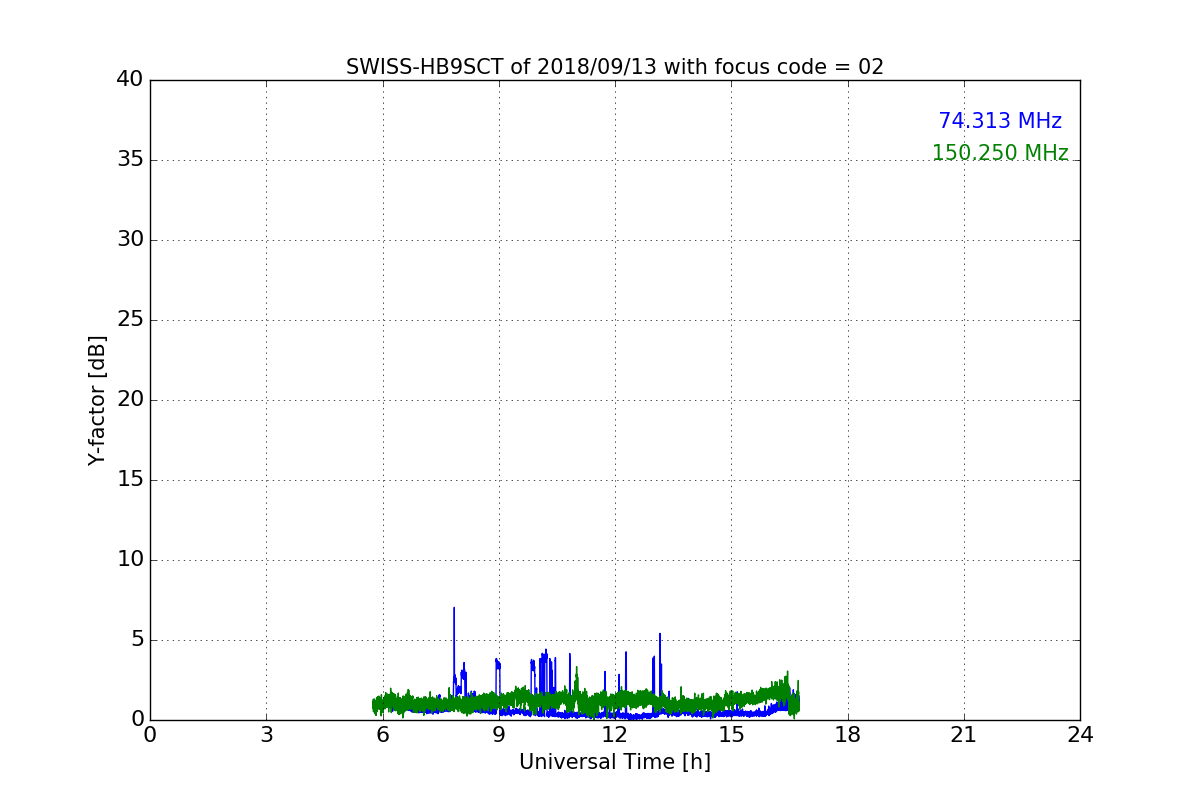This screenshot has height=800, width=1200.
Task: Select the green 150.250 MHz legend label
Action: (1000, 153)
